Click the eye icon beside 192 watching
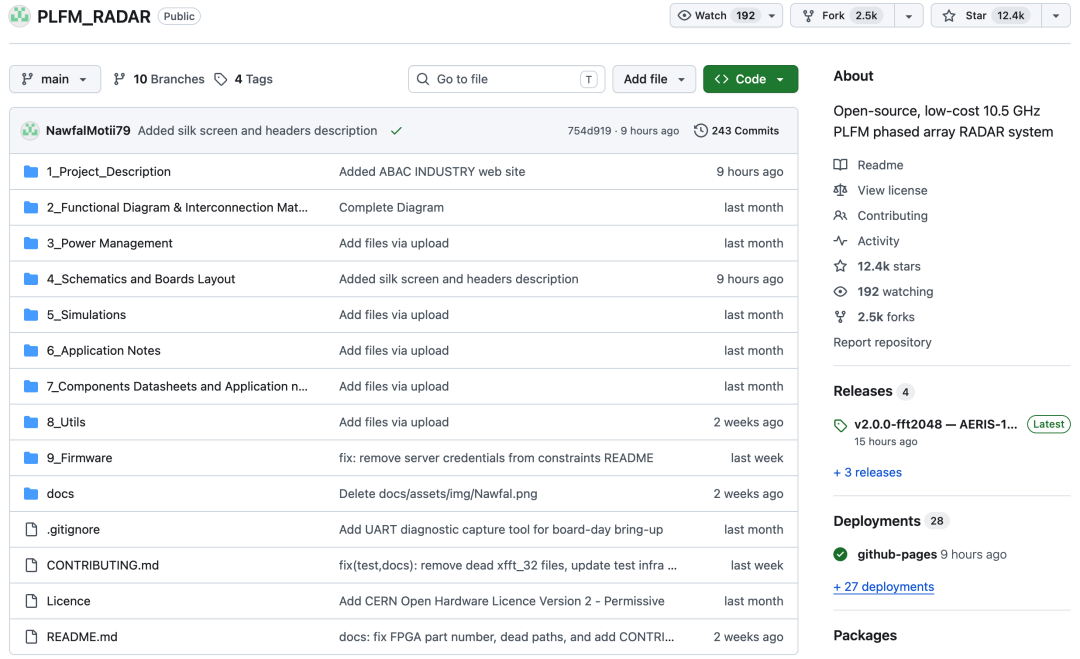1080x659 pixels. tap(840, 291)
